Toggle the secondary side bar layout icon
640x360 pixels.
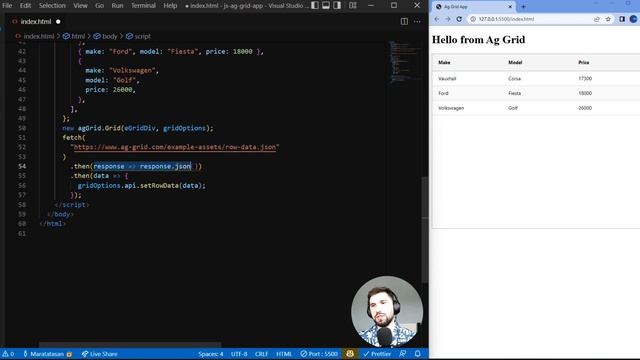pyautogui.click(x=337, y=5)
